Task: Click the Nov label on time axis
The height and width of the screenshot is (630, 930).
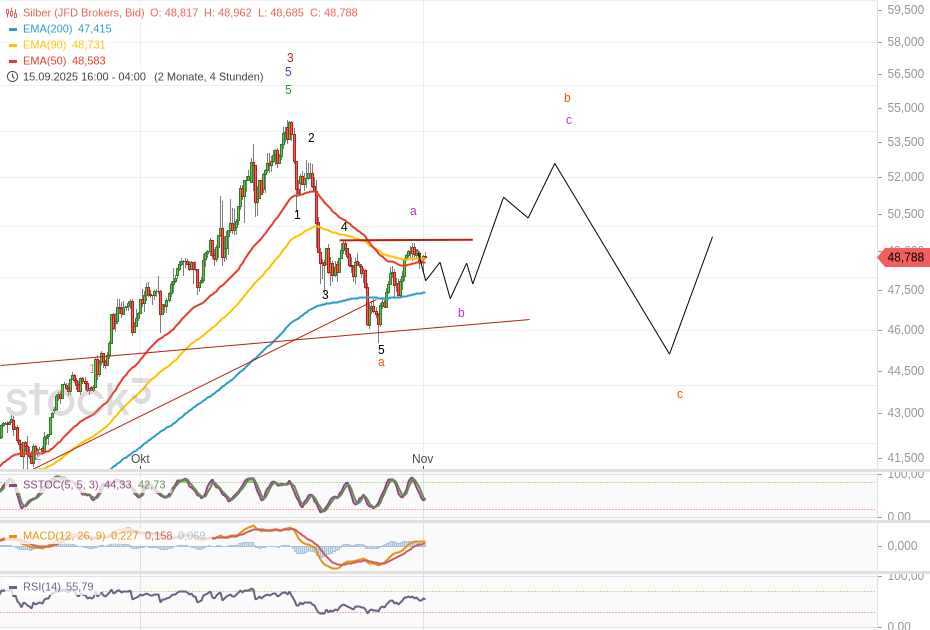Action: [422, 459]
